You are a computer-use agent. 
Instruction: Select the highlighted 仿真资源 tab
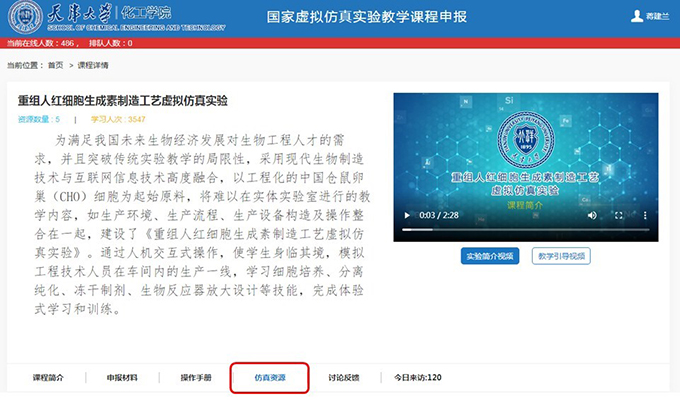pyautogui.click(x=269, y=378)
